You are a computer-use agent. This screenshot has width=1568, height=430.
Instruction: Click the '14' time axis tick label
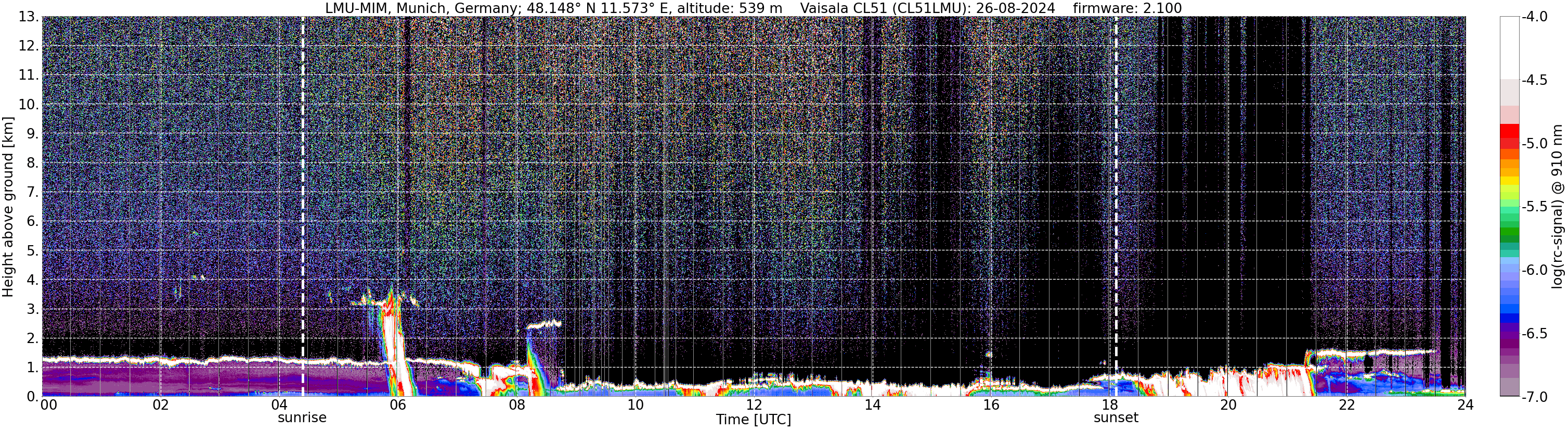[x=872, y=405]
